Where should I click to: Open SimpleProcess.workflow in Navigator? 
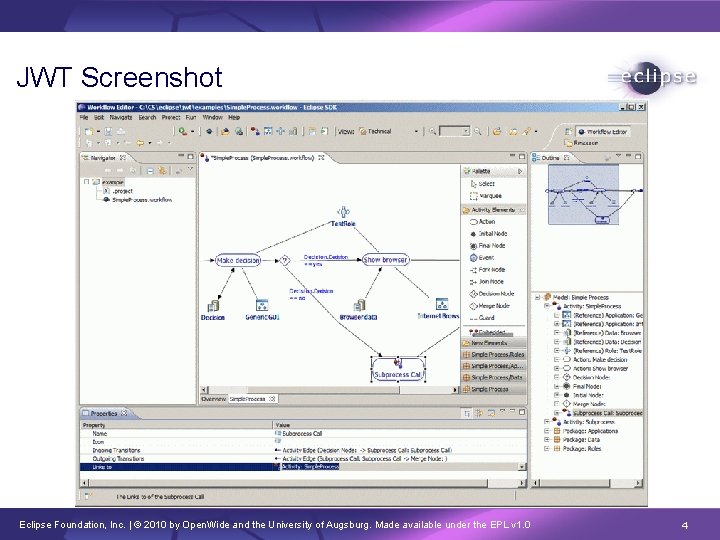137,200
